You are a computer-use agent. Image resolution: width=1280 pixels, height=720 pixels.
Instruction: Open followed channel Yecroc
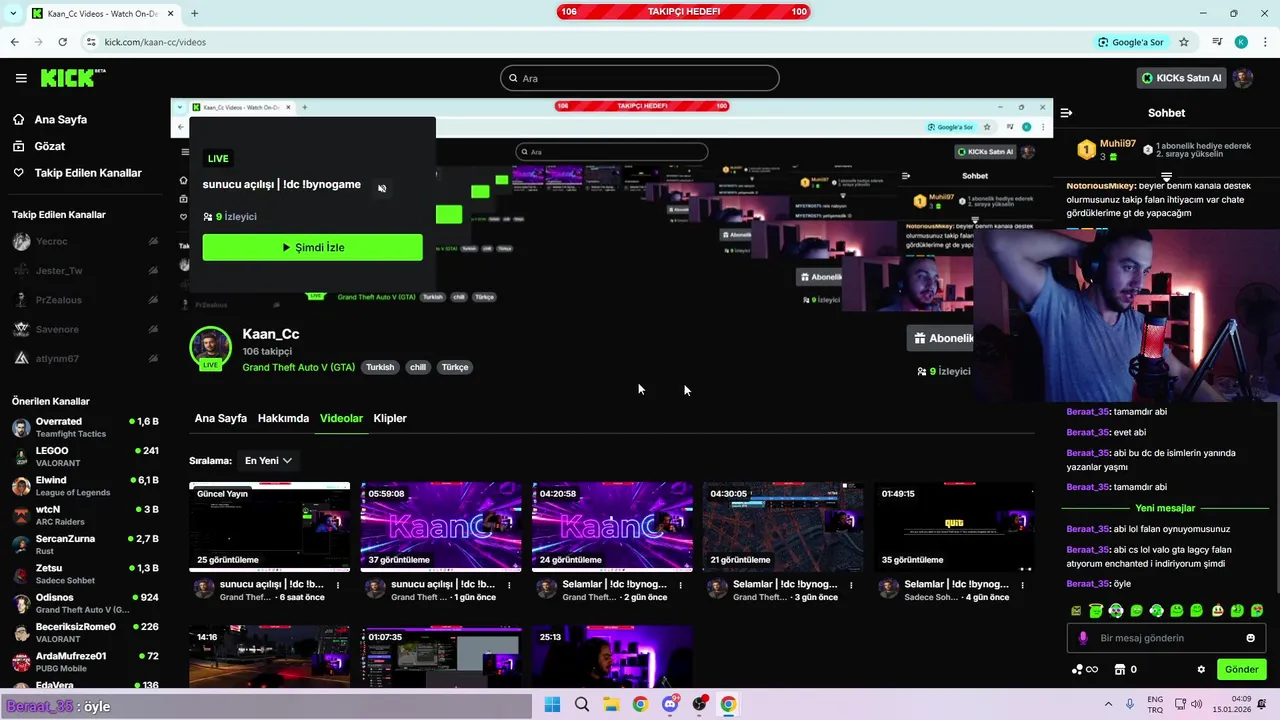[x=85, y=241]
